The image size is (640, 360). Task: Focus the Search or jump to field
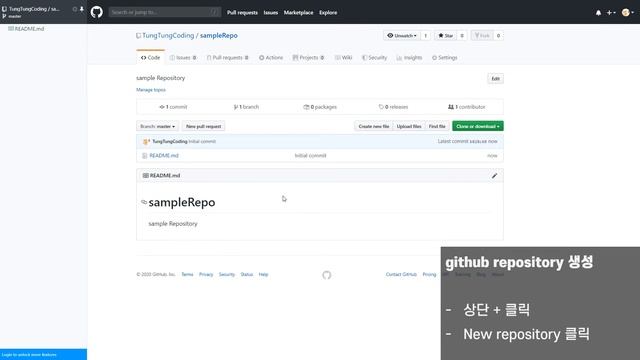[164, 12]
